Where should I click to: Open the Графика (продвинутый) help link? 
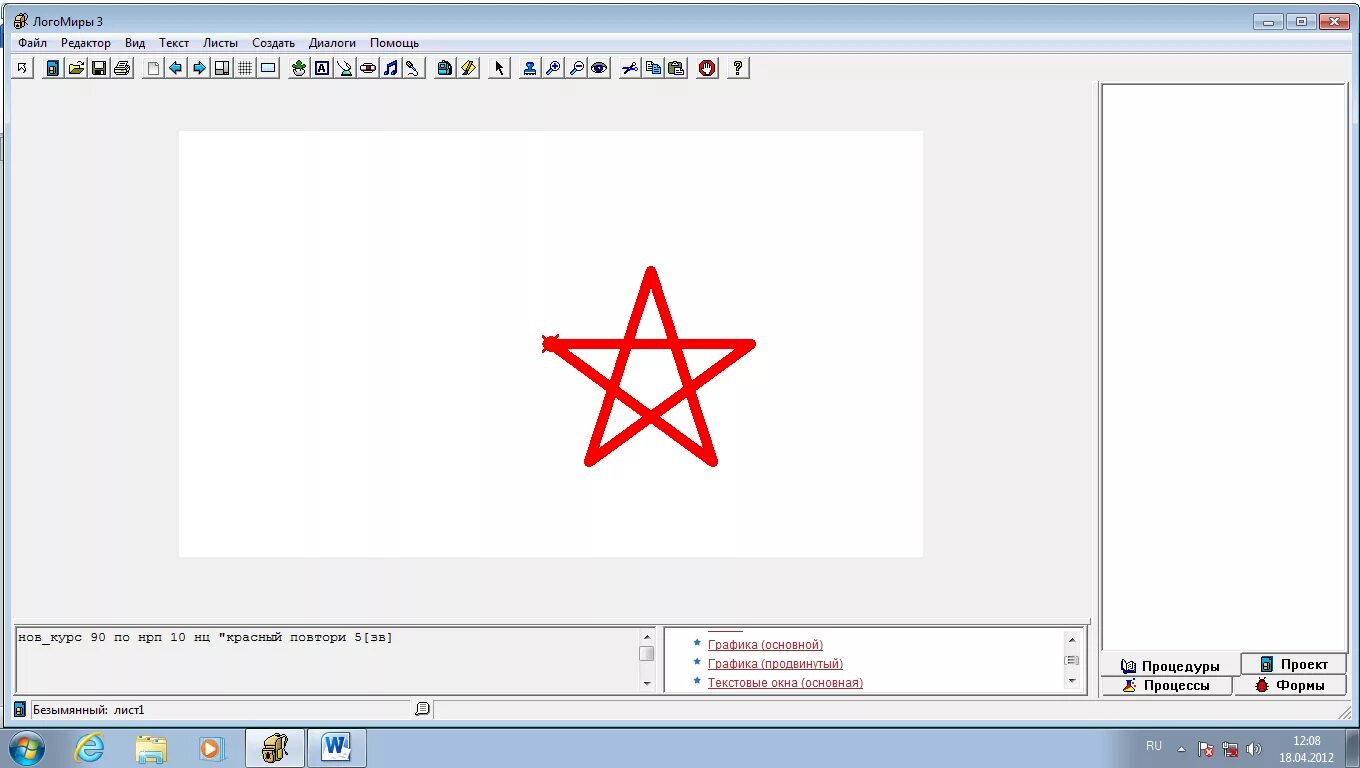point(775,664)
